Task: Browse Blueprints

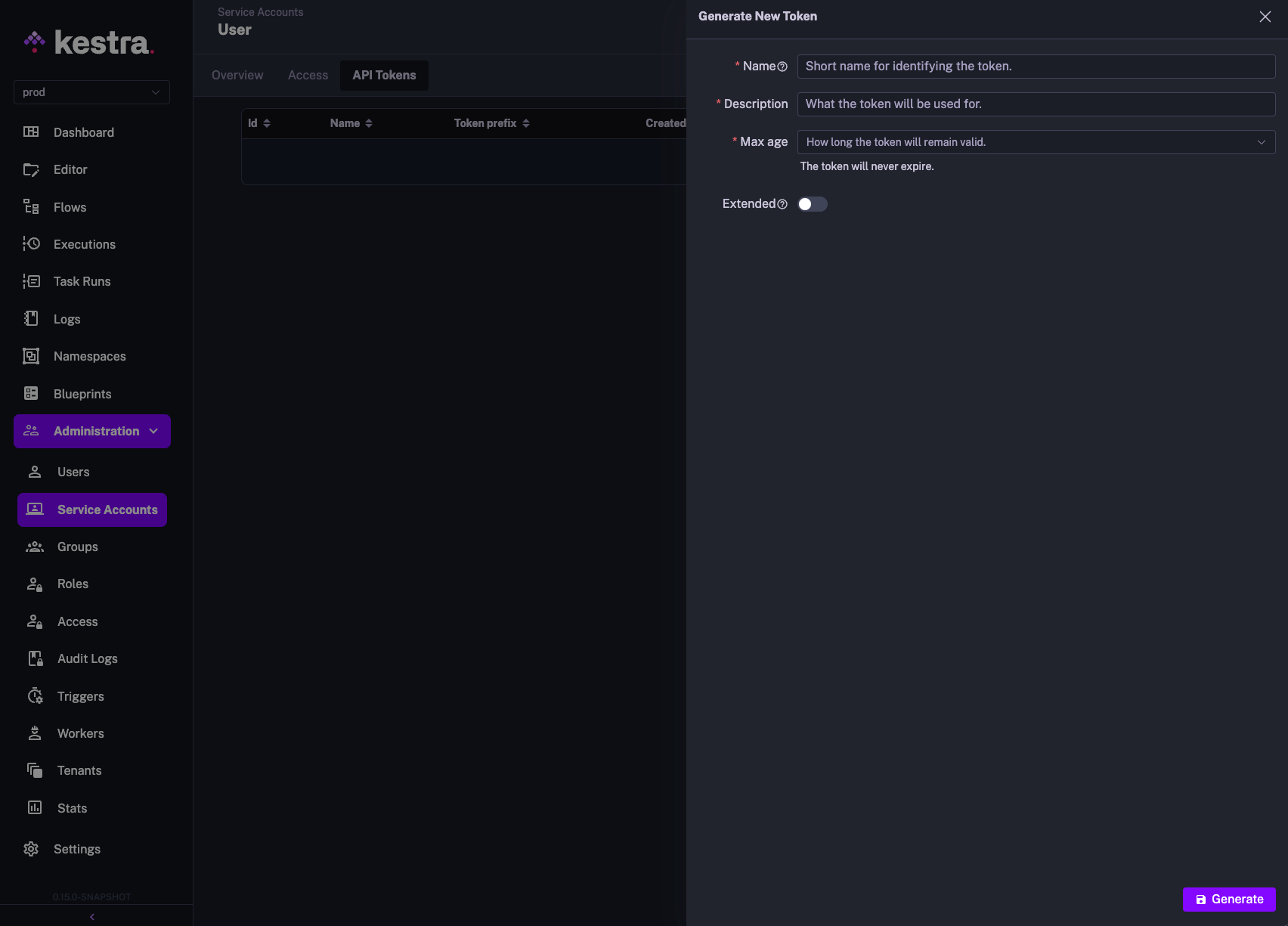Action: [x=81, y=393]
